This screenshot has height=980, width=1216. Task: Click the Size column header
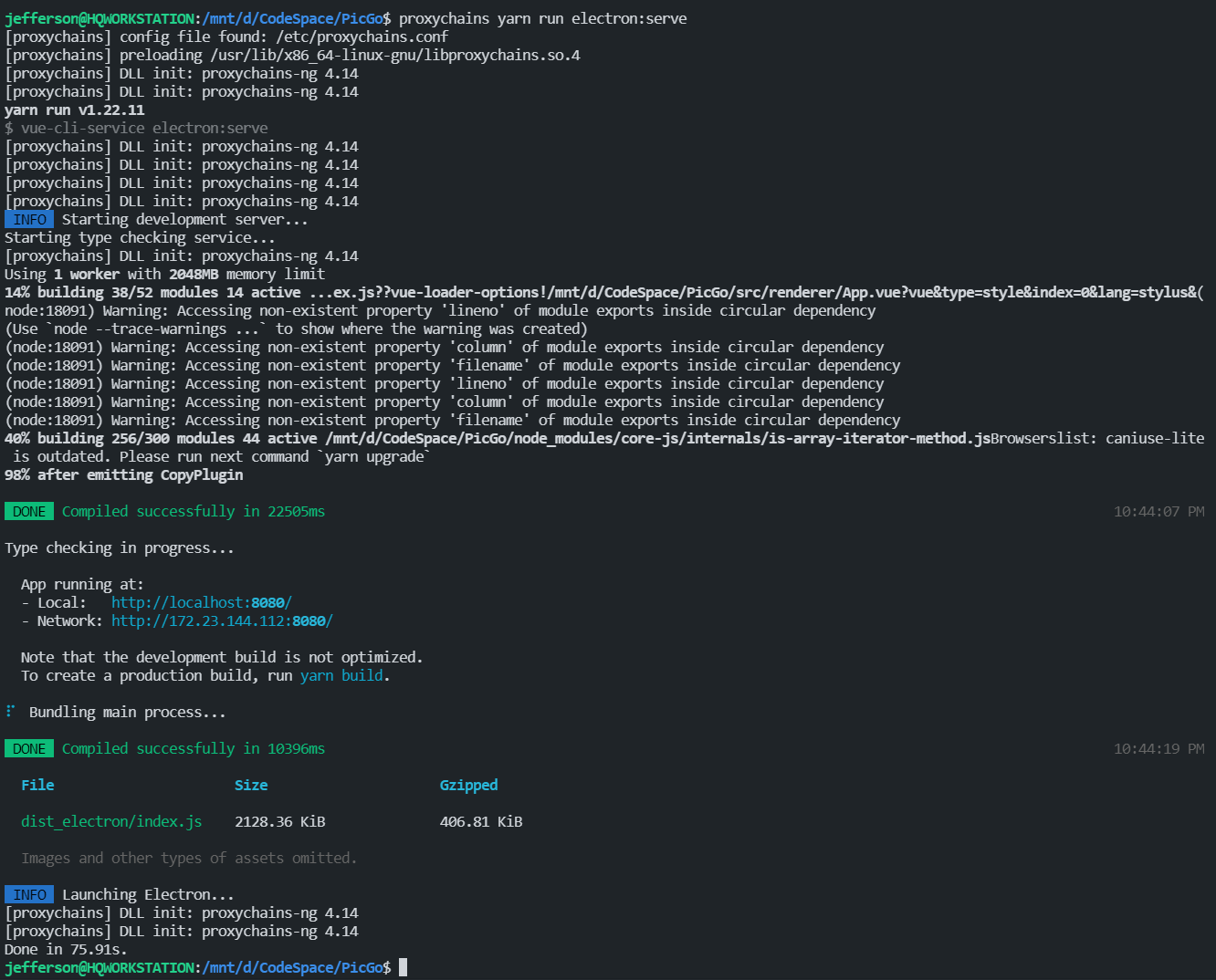(x=251, y=785)
